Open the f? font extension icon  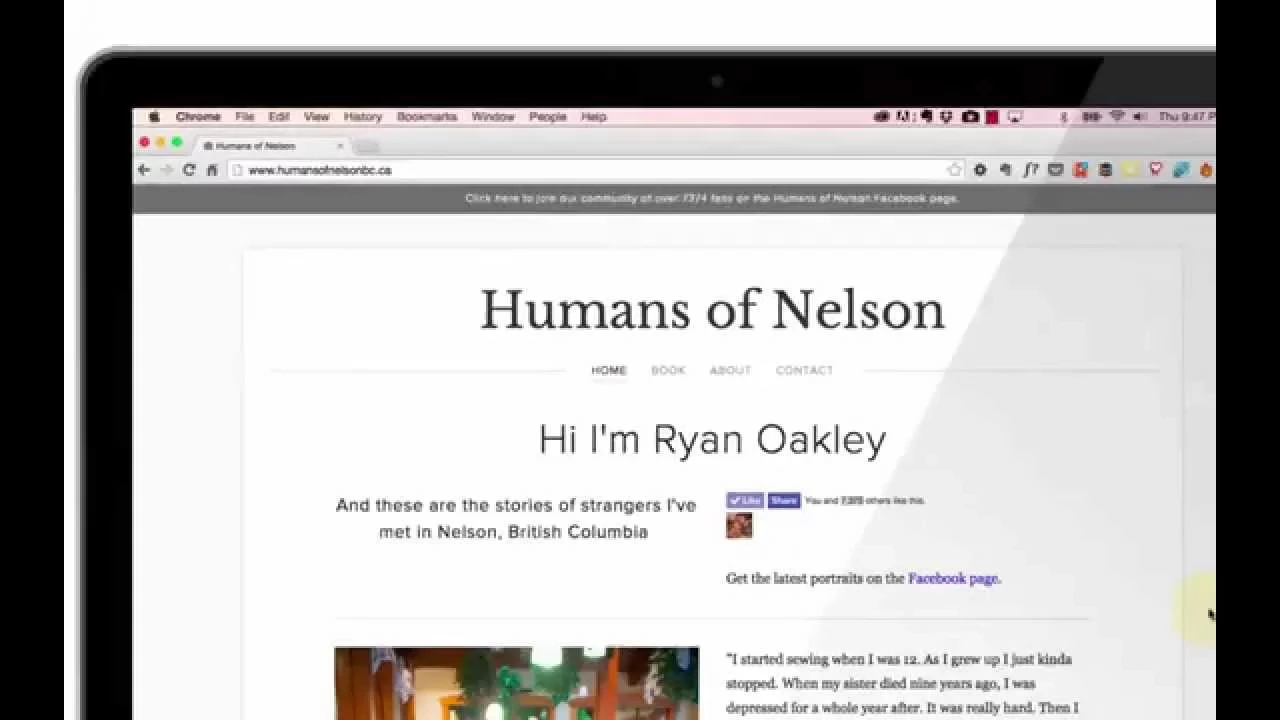(x=1031, y=170)
